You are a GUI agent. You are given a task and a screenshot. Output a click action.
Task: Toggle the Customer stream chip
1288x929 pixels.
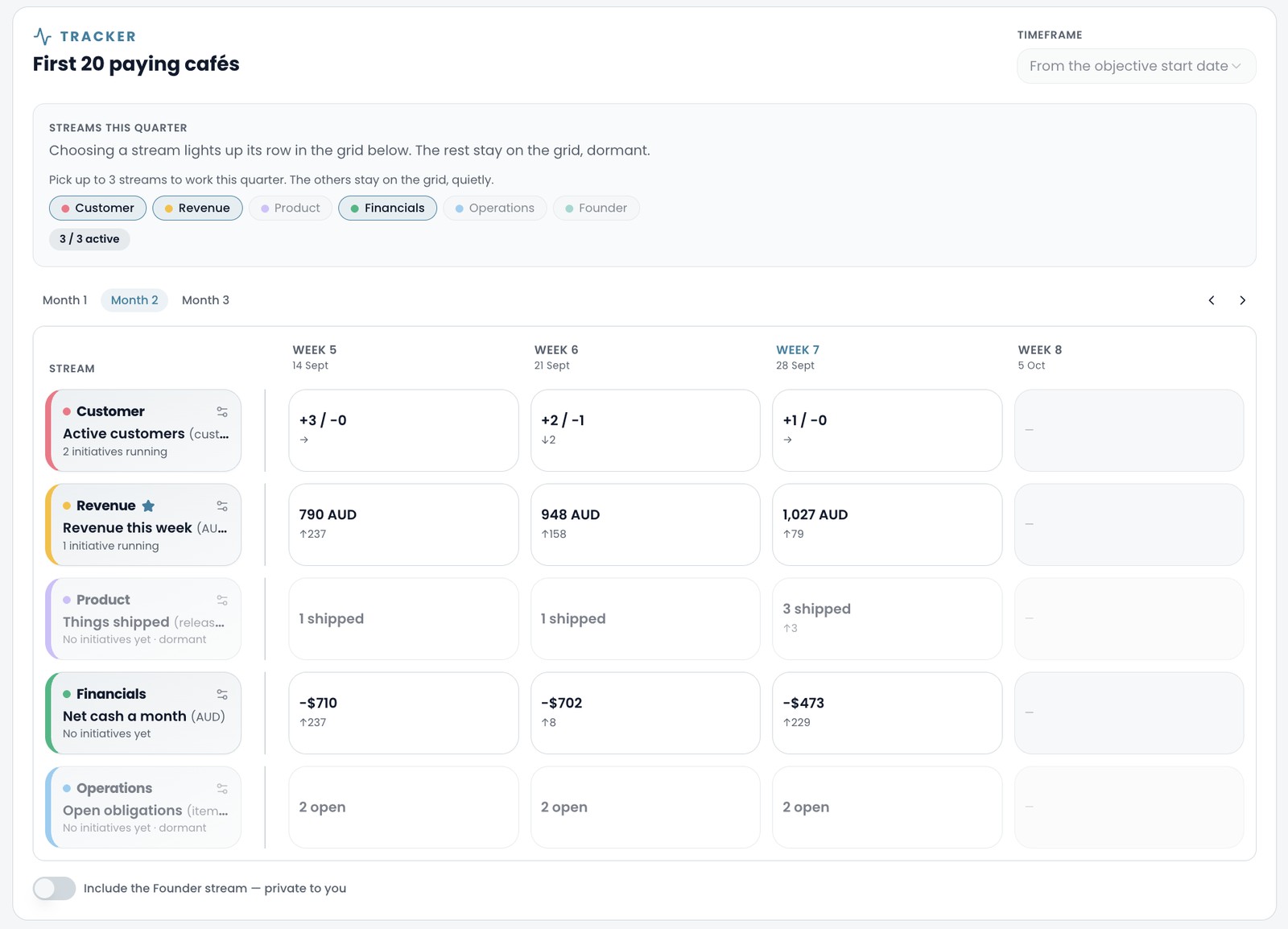tap(97, 208)
